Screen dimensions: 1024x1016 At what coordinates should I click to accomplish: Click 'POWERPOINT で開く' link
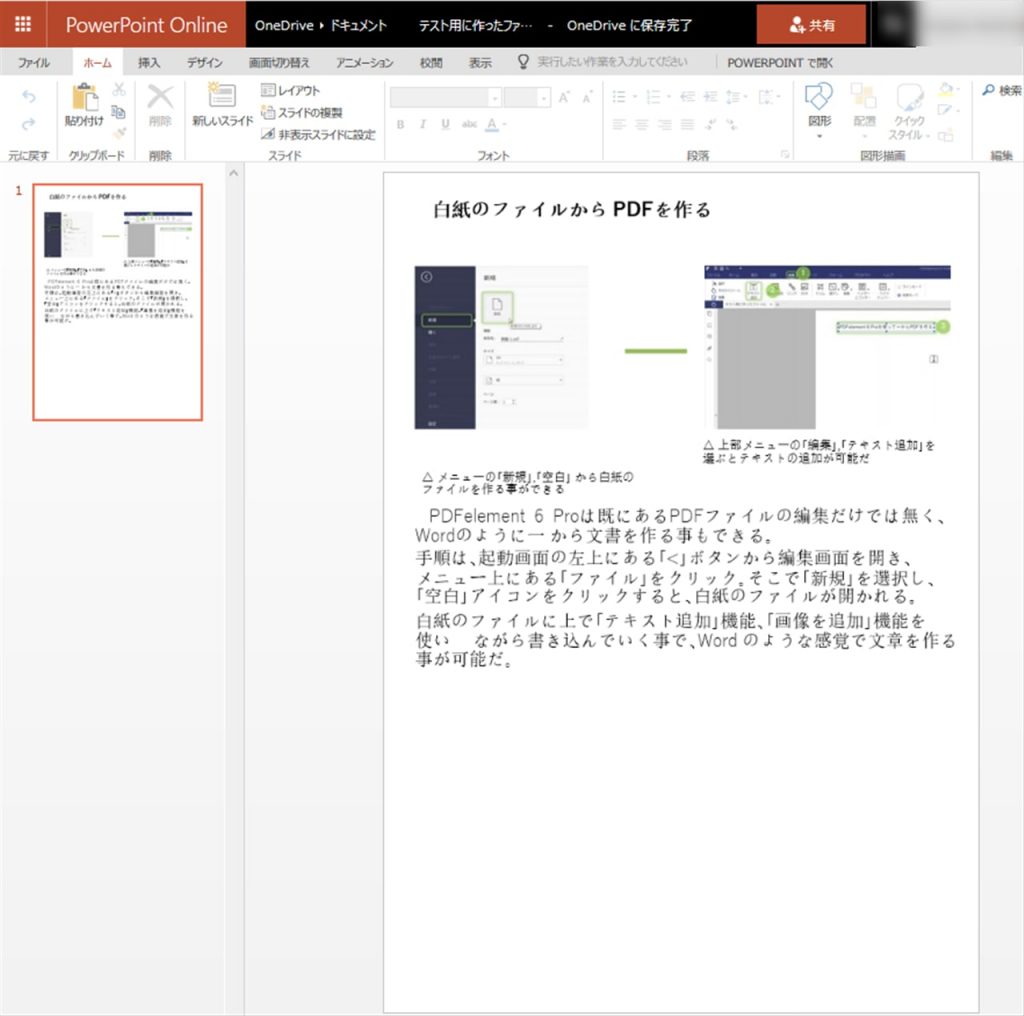[780, 63]
